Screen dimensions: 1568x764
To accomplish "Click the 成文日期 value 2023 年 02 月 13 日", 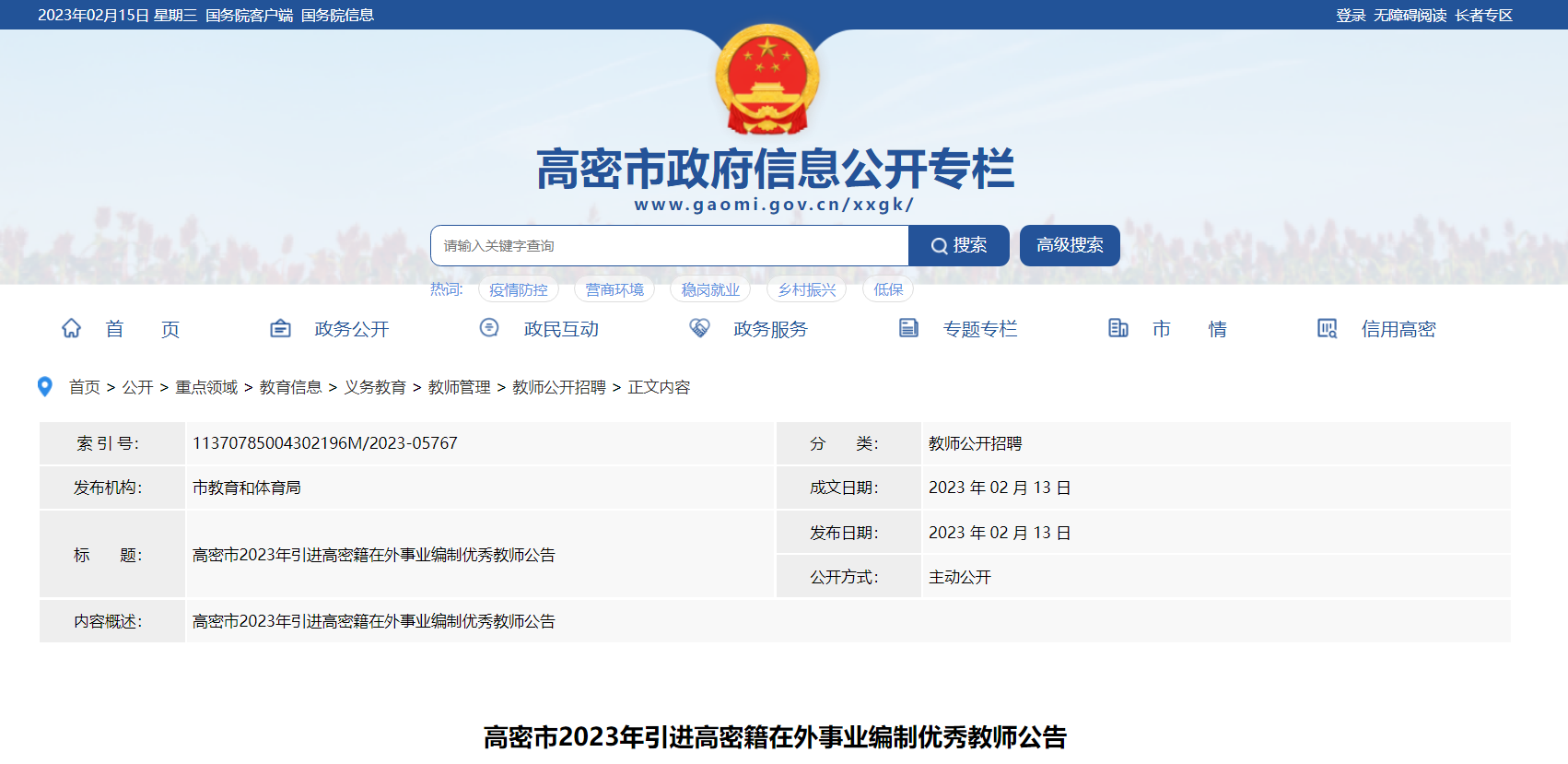I will click(x=1000, y=488).
